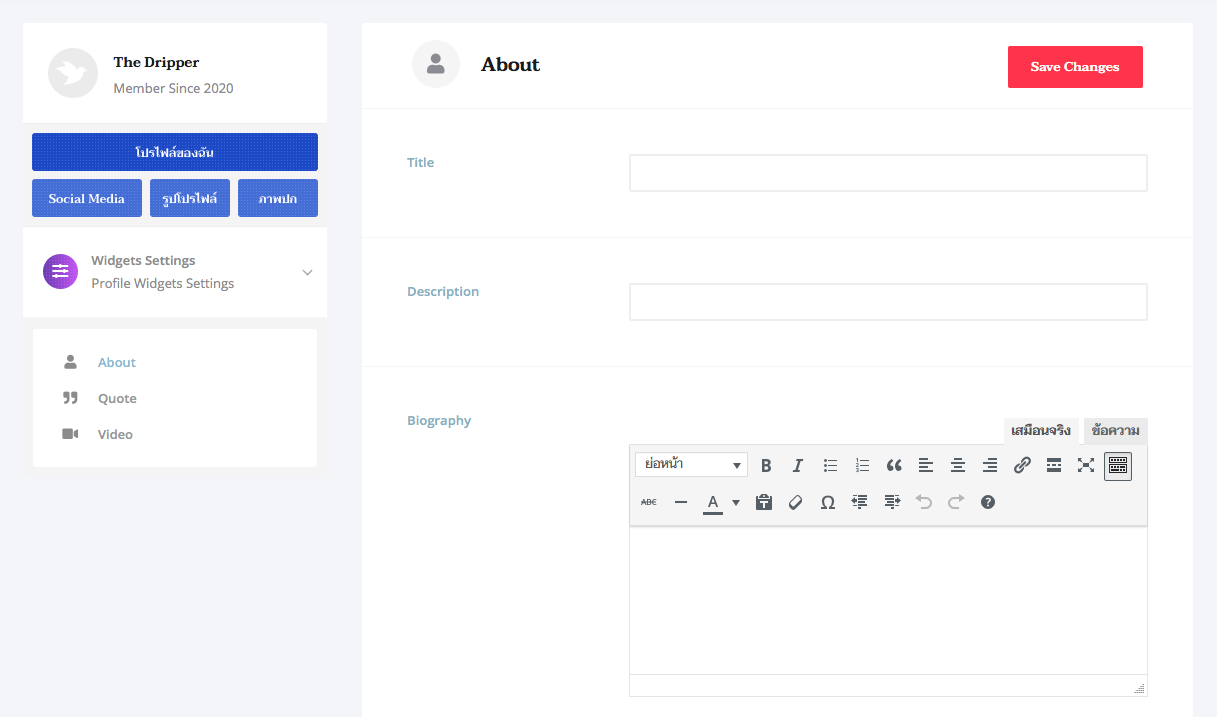Insert a special character (Omega icon)
1217x717 pixels.
tap(828, 502)
